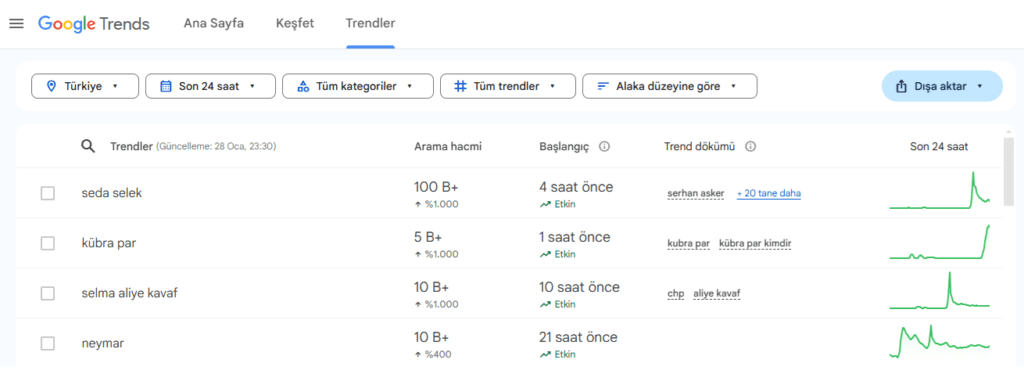Viewport: 1024px width, 374px height.
Task: Open the kübra par trend row
Action: click(108, 243)
